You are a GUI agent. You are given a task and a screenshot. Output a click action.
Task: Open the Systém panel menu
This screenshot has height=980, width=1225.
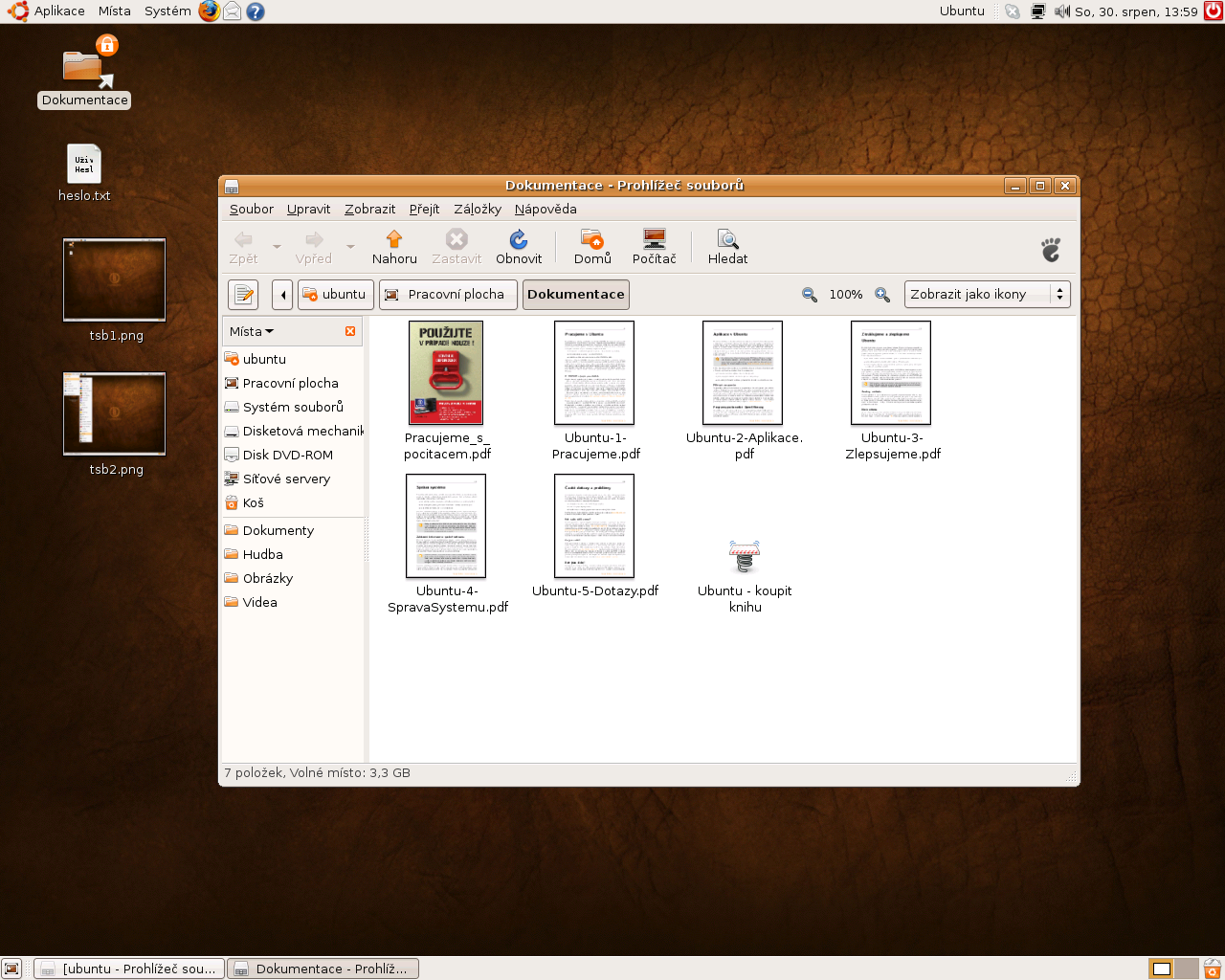point(167,11)
